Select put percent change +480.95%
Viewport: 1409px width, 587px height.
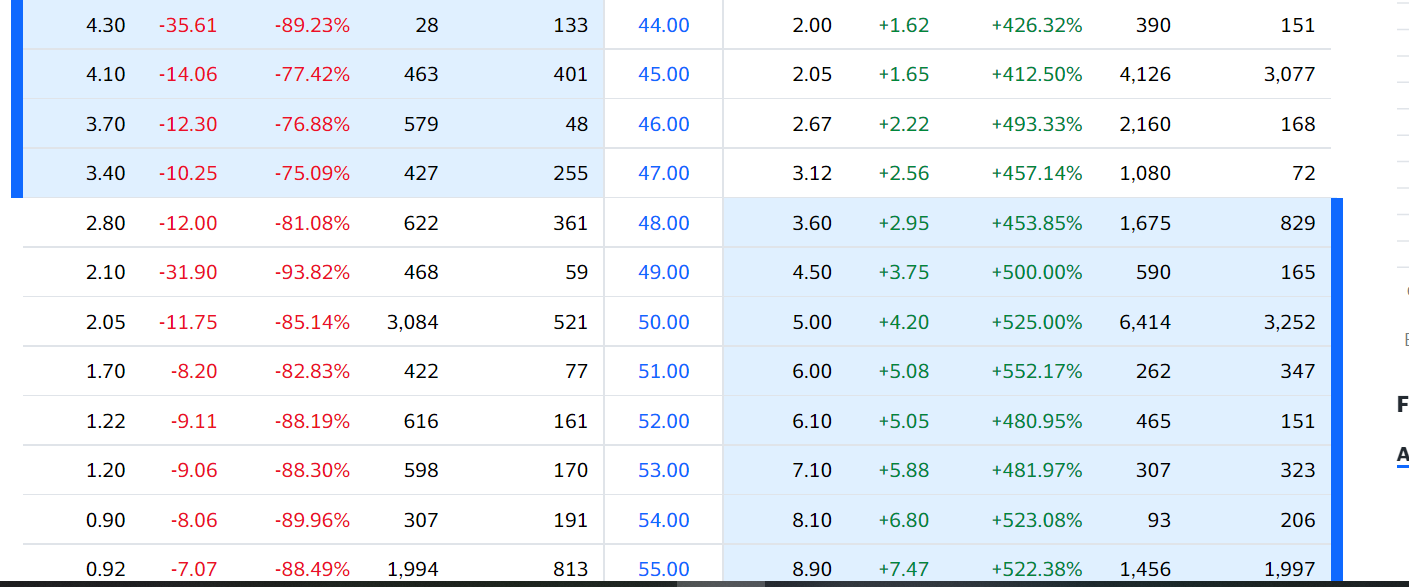[x=1037, y=421]
